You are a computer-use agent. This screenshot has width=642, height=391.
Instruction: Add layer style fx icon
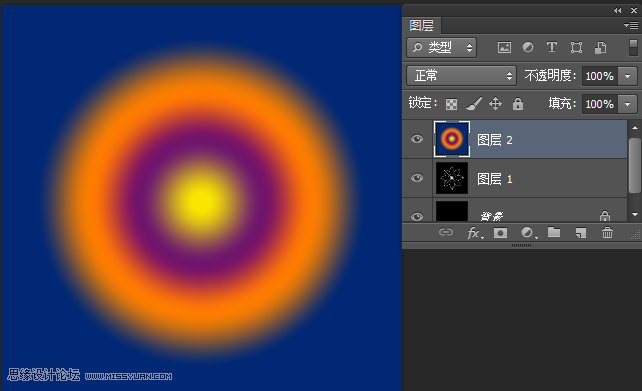tap(475, 233)
